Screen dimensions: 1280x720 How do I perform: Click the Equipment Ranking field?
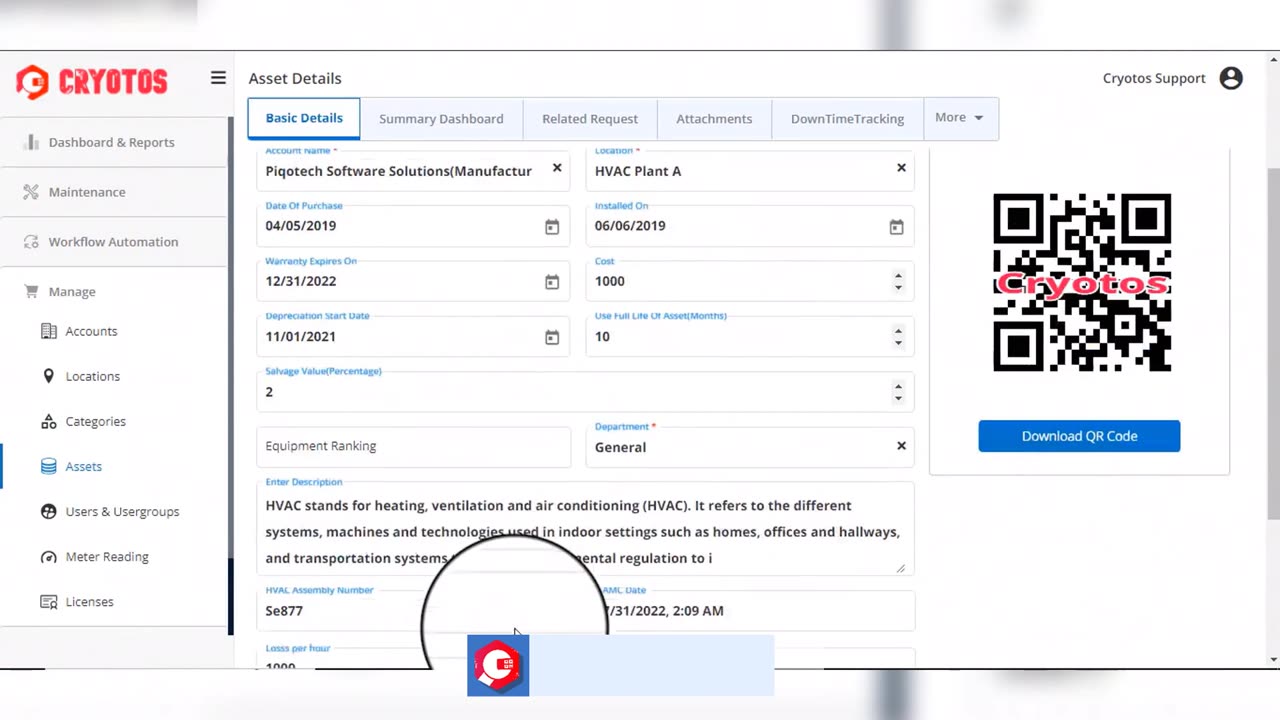413,446
